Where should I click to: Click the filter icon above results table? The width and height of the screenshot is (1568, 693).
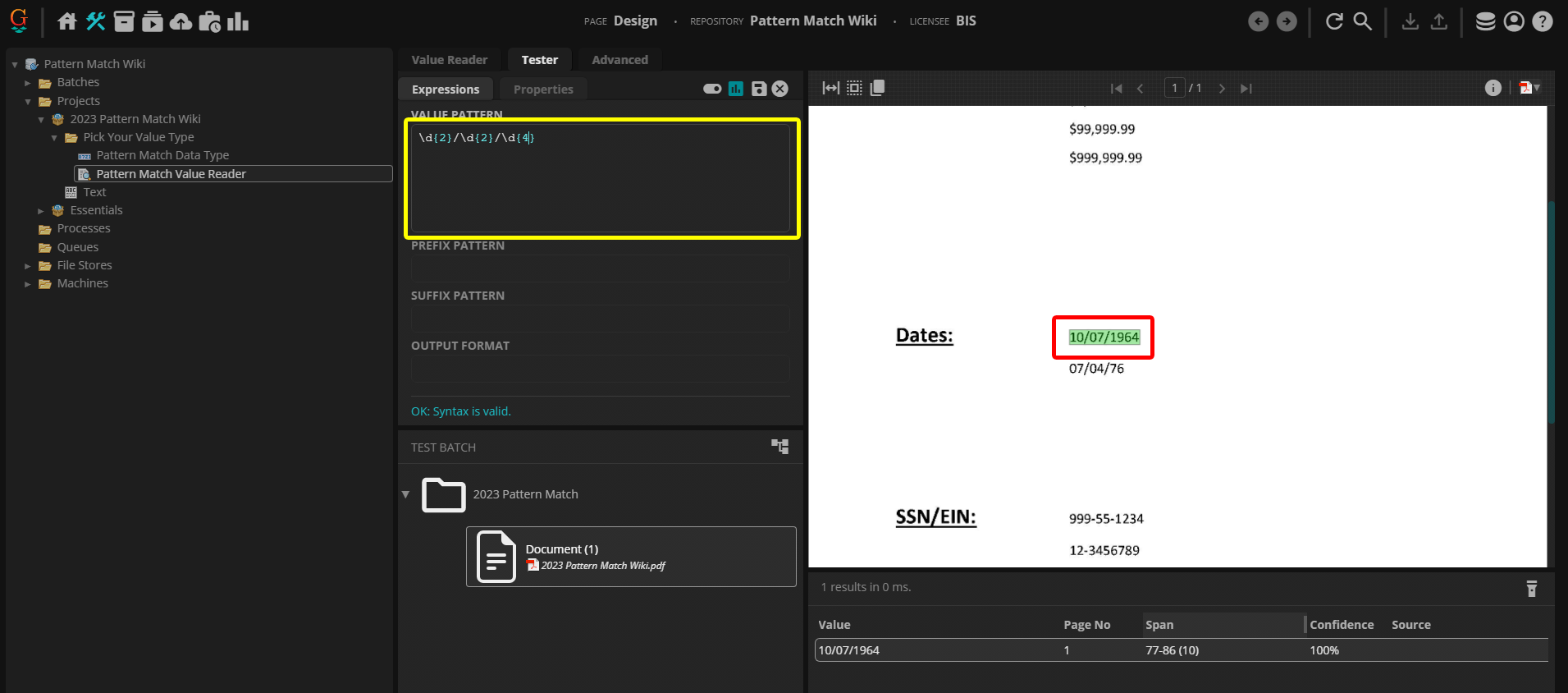coord(1532,588)
